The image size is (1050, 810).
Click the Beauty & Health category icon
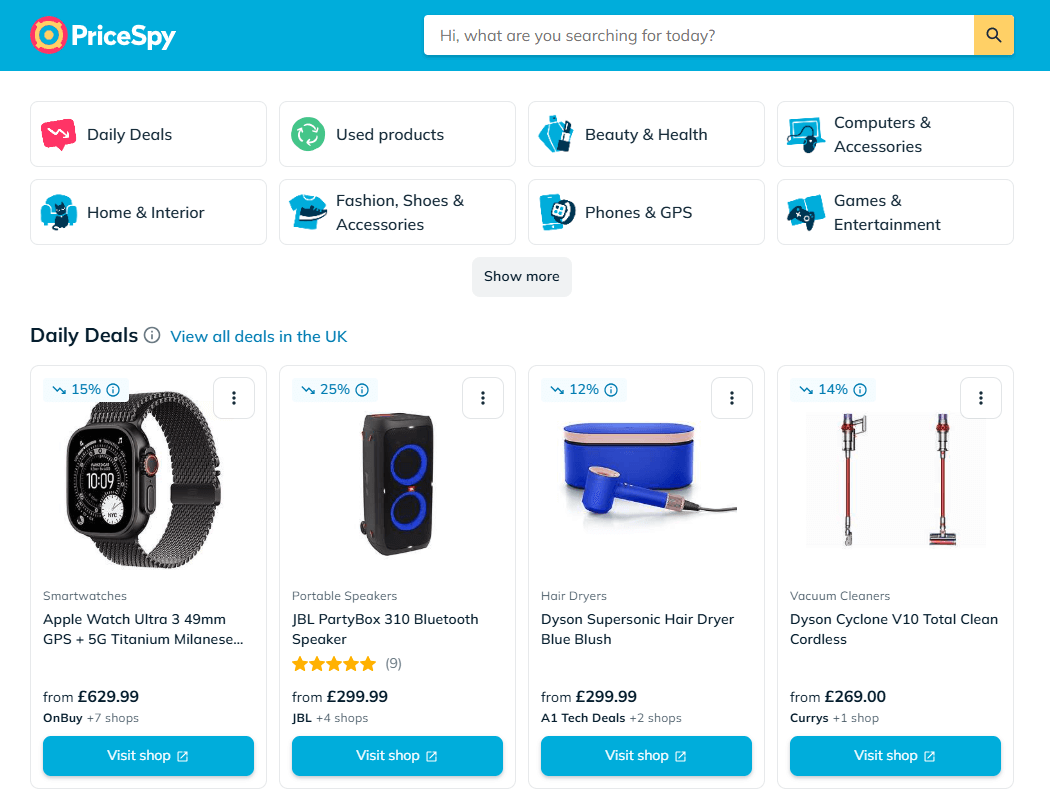[x=556, y=134]
